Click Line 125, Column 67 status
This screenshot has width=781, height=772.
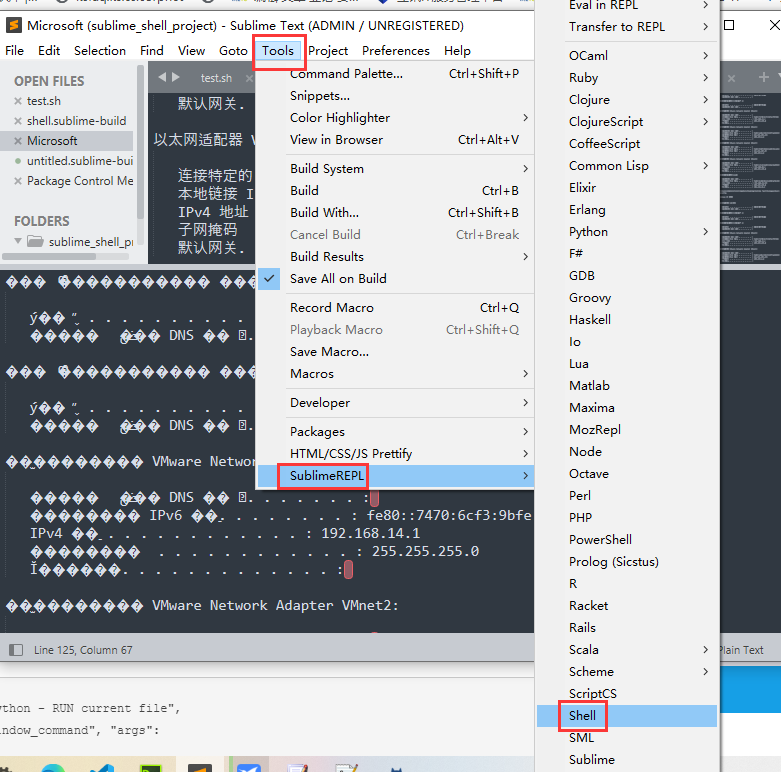click(83, 650)
